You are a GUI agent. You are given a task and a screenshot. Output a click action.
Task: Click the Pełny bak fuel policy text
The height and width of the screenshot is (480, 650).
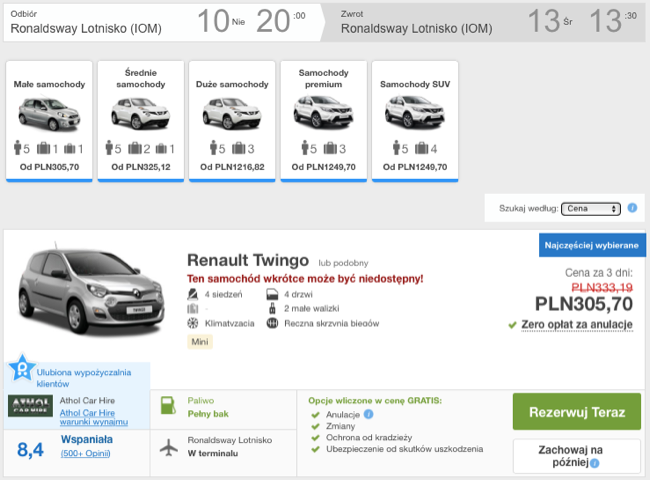click(208, 414)
